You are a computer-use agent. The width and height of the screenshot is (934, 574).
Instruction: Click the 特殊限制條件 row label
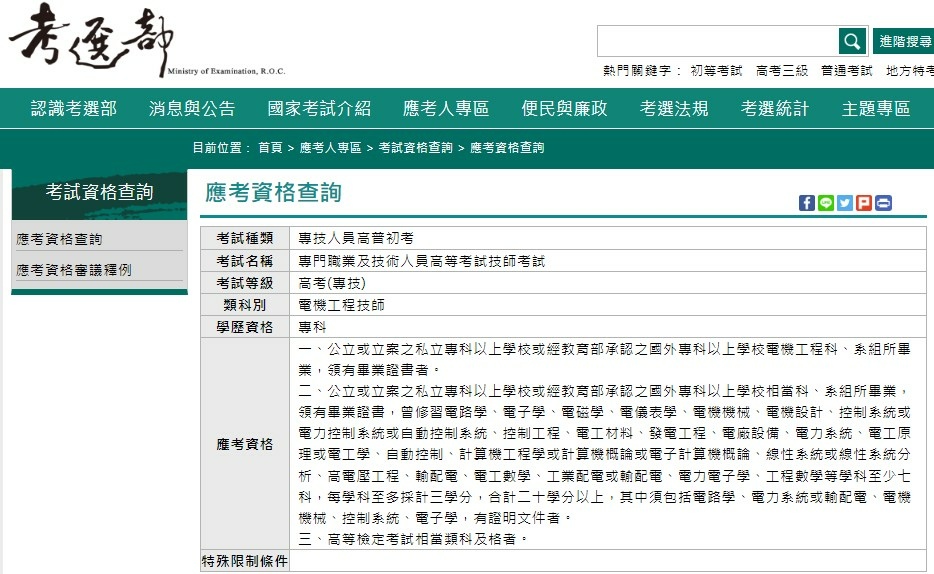(x=245, y=561)
